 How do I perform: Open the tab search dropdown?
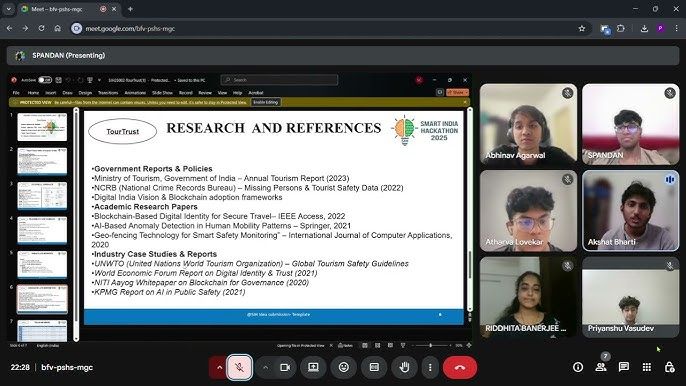click(x=8, y=9)
